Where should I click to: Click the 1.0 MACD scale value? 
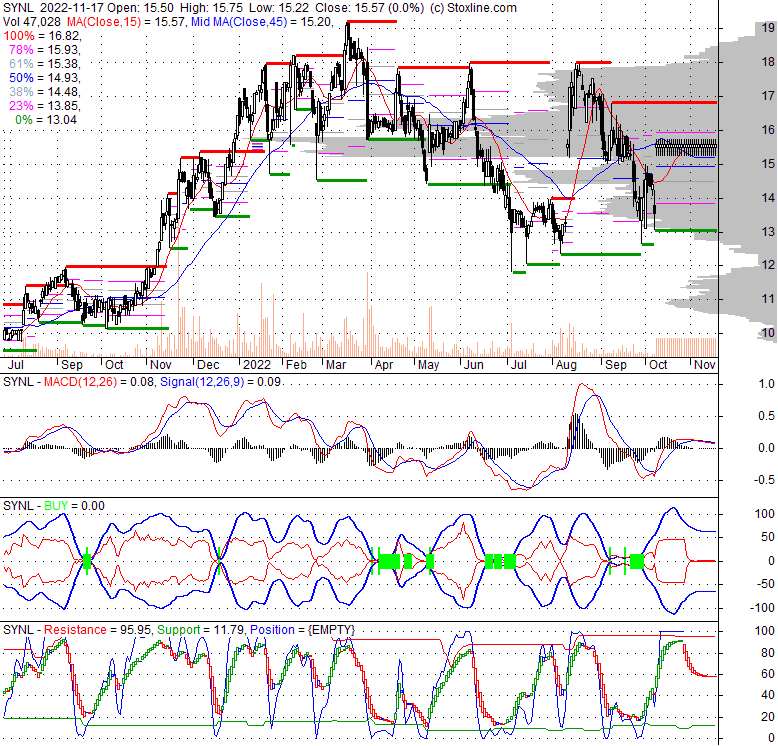767,384
